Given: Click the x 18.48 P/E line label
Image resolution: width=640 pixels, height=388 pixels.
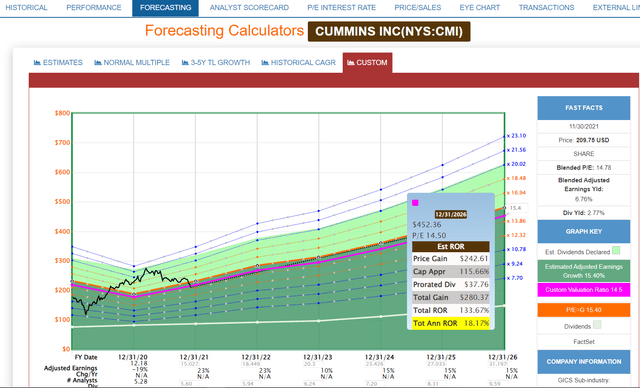Looking at the screenshot, I should click(516, 178).
